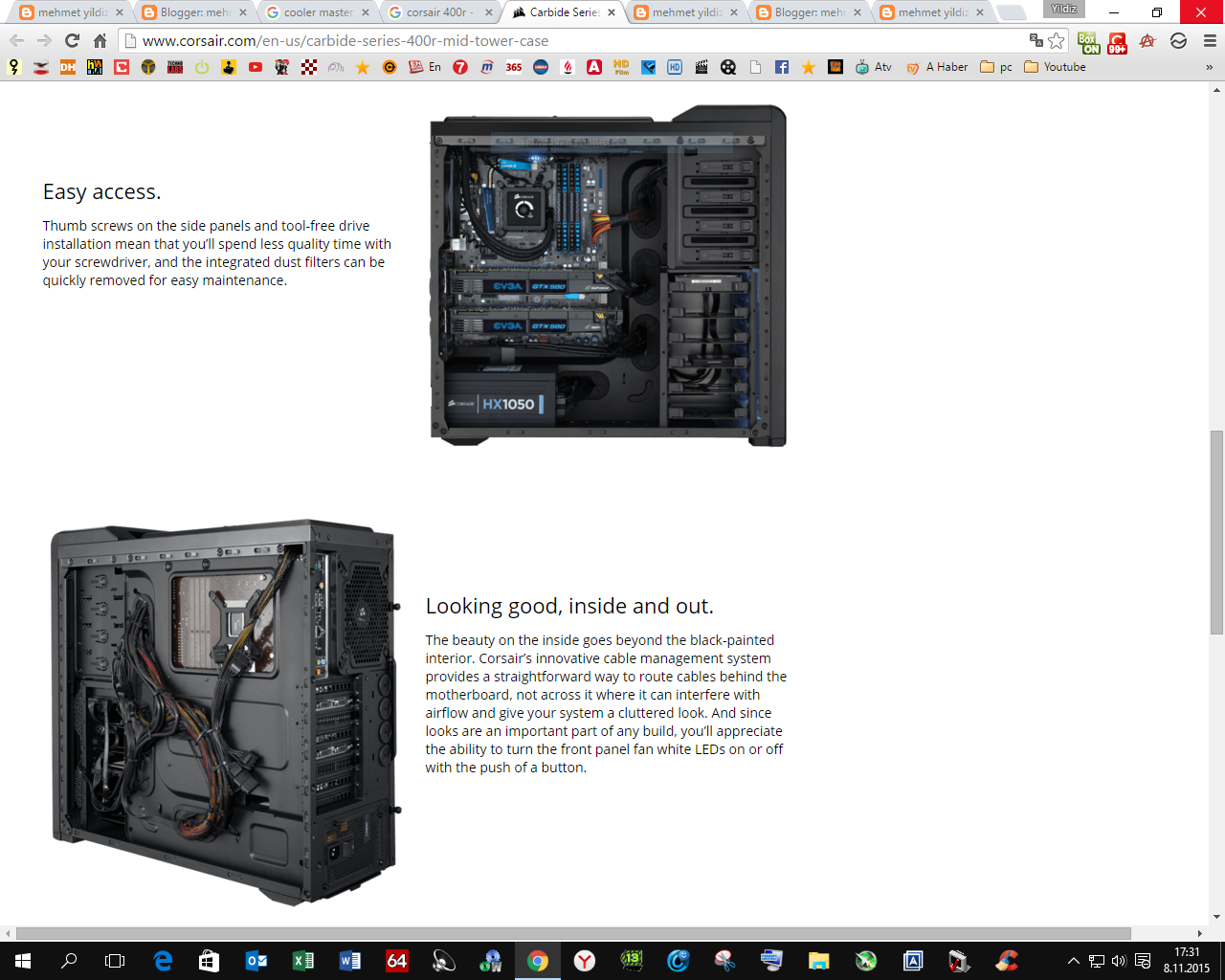The width and height of the screenshot is (1225, 980).
Task: Open the YouTube bookmark icon
Action: [x=256, y=67]
